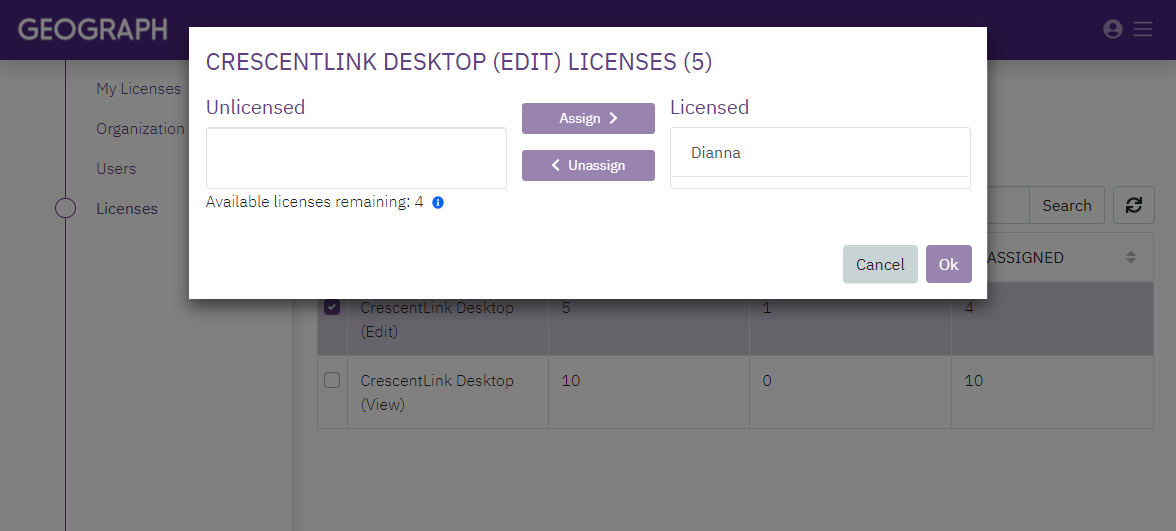Click the 'Available licenses remaining: 4' text
This screenshot has width=1176, height=531.
tap(314, 202)
